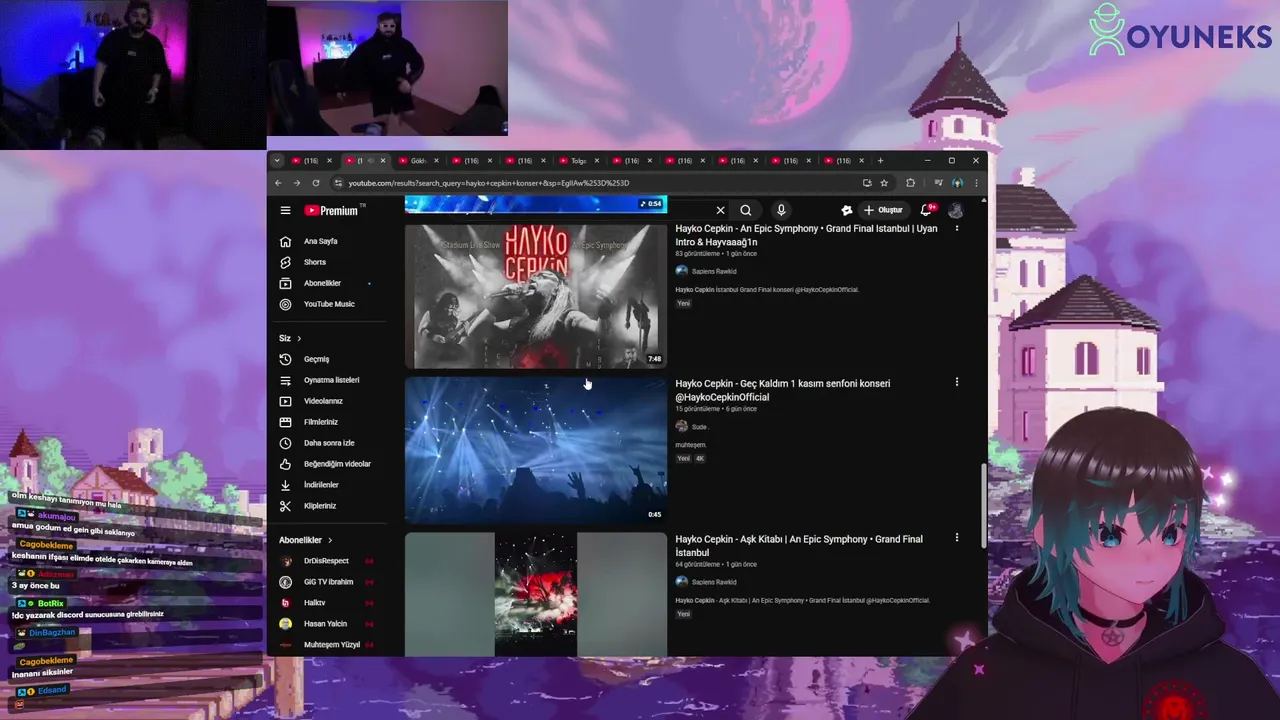Screen dimensions: 1280x720
Task: Open YouTube Music from sidebar
Action: (x=326, y=304)
